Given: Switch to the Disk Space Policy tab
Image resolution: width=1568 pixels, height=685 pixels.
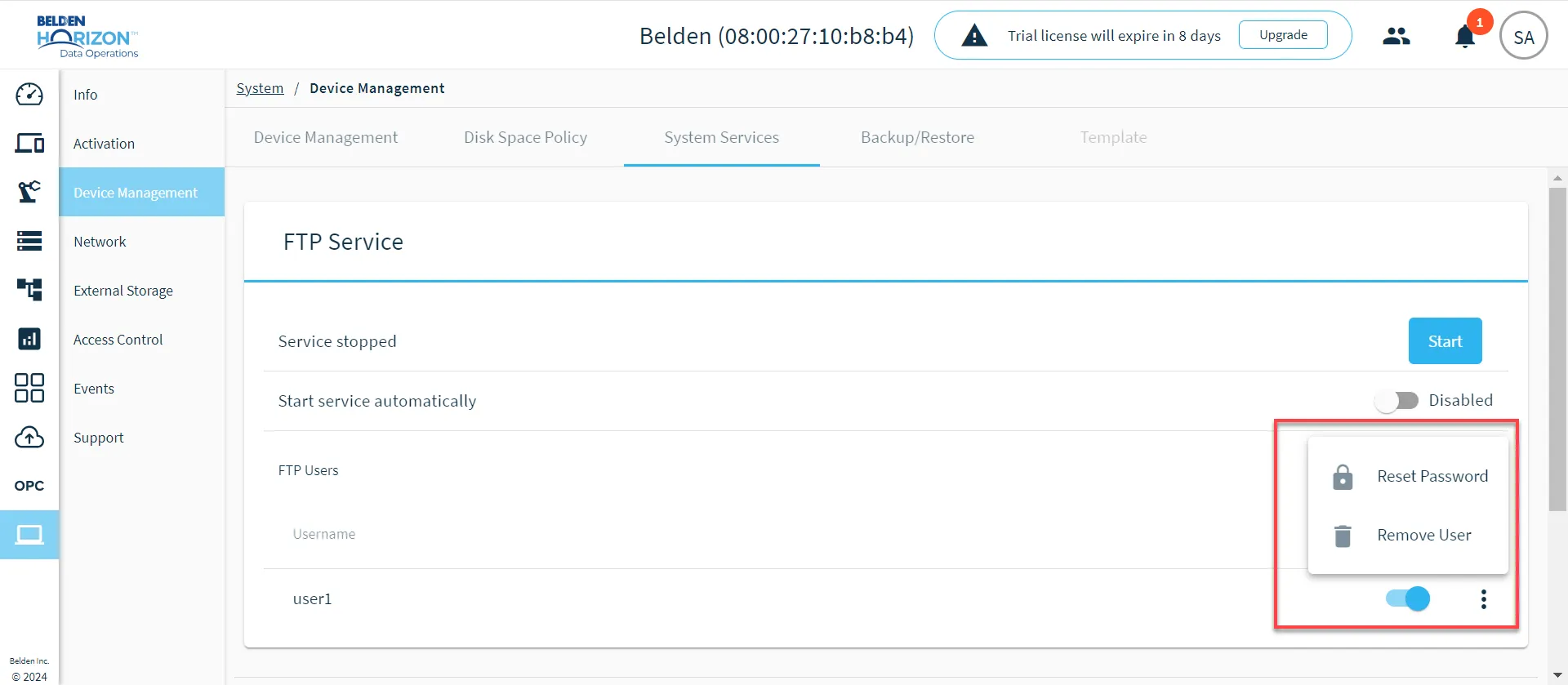Looking at the screenshot, I should 525,137.
